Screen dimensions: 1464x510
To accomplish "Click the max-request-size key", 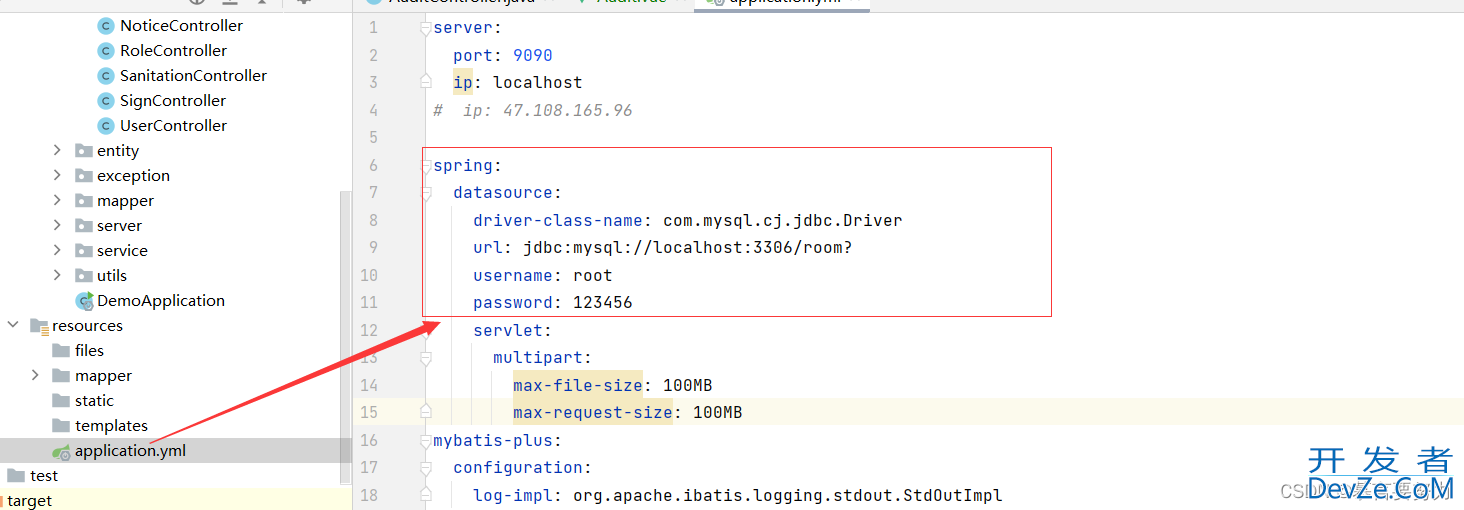I will tap(593, 412).
